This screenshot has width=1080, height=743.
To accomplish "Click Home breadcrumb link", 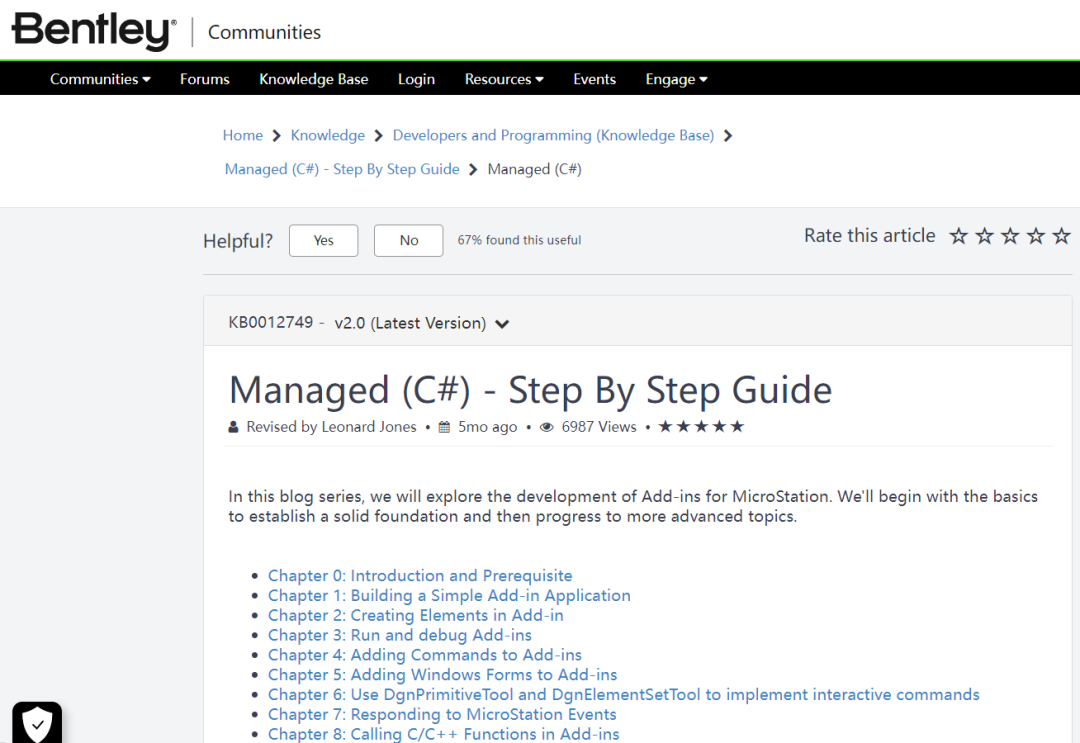I will point(242,136).
